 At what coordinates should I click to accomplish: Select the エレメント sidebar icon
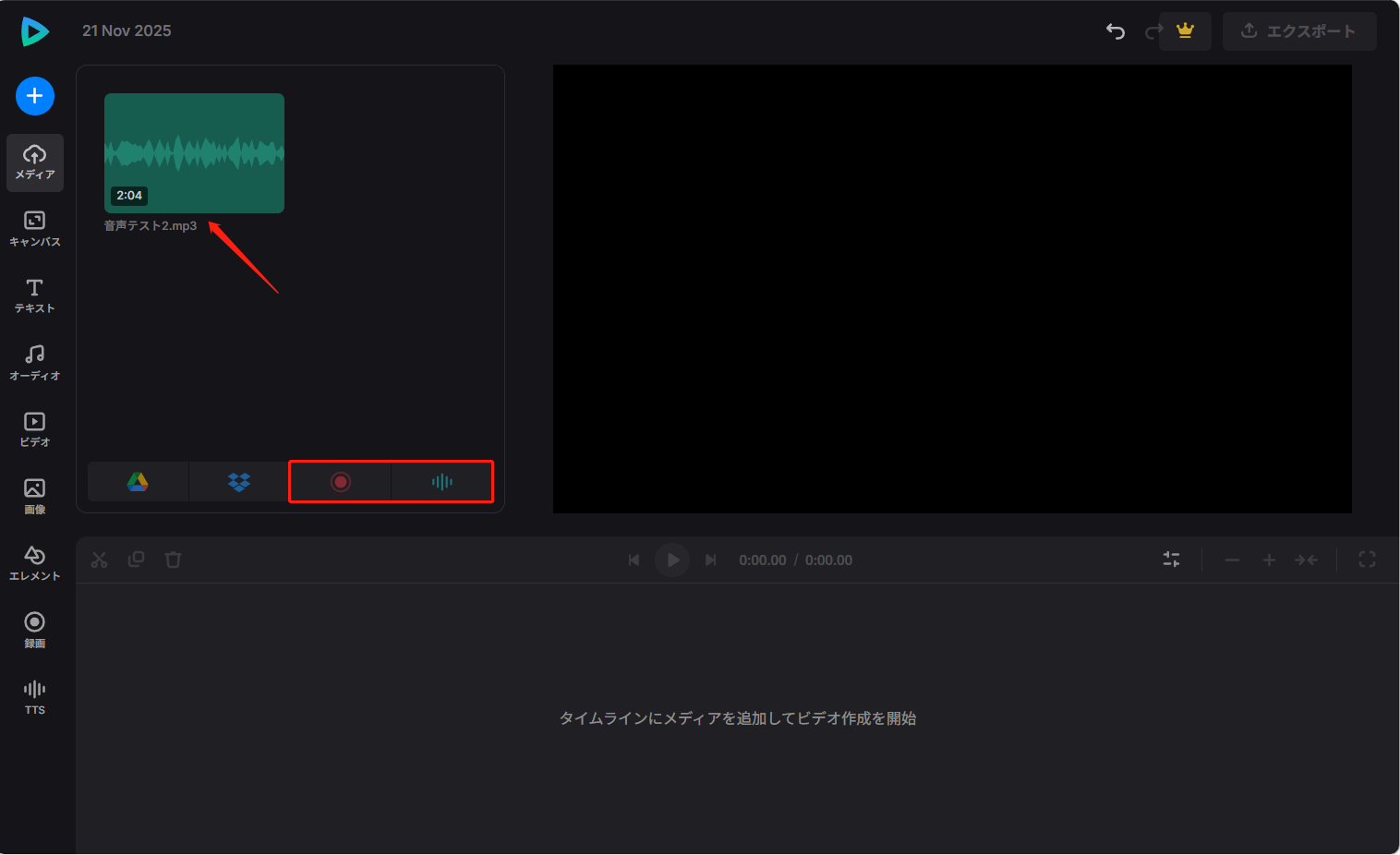click(x=34, y=561)
